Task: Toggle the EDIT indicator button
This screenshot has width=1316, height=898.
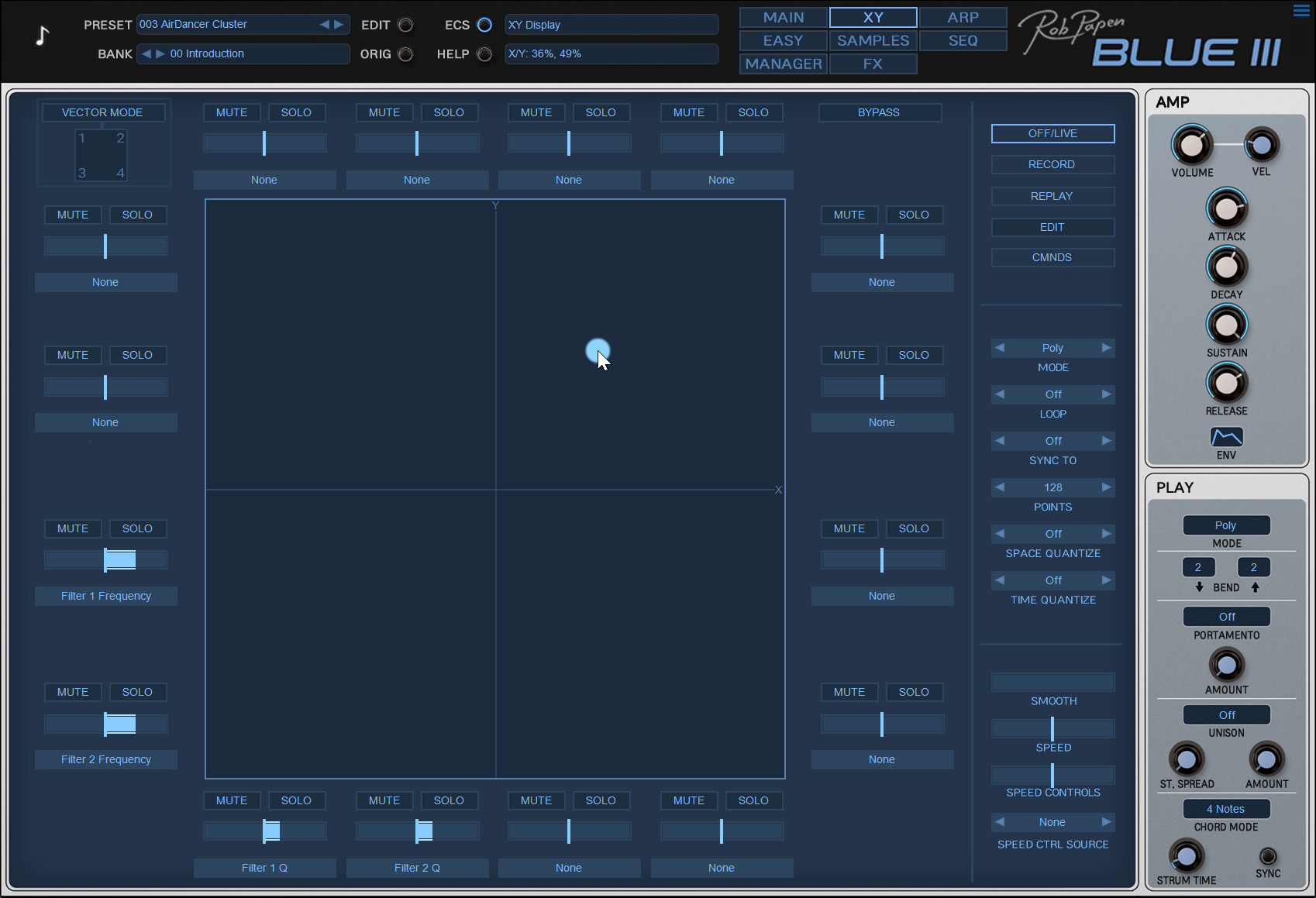Action: click(405, 25)
